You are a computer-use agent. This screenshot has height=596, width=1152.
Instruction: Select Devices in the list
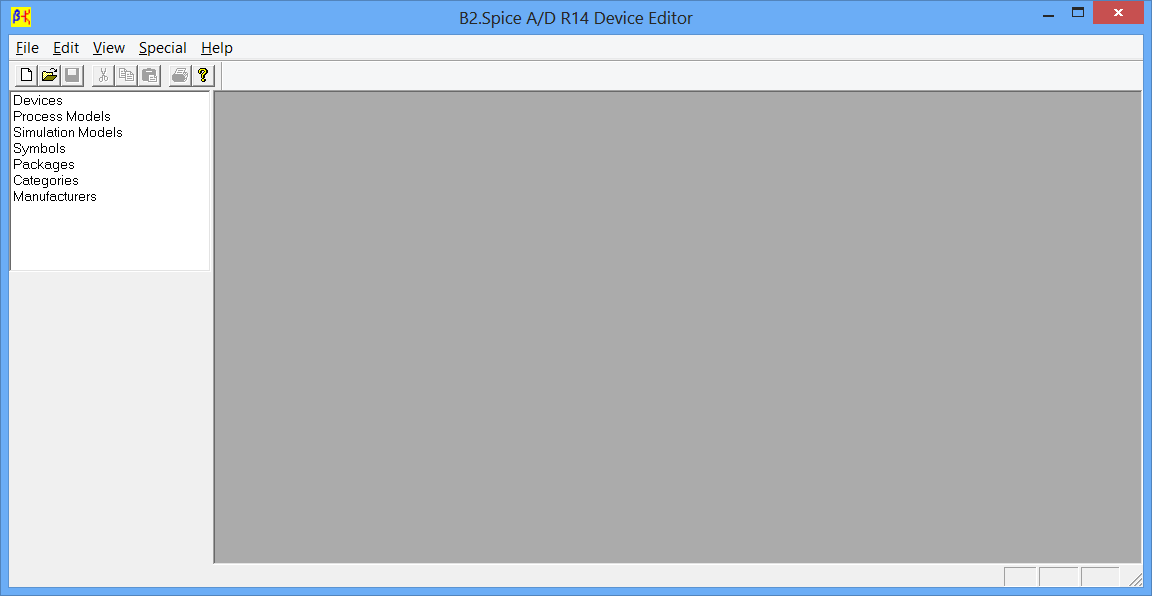point(38,100)
